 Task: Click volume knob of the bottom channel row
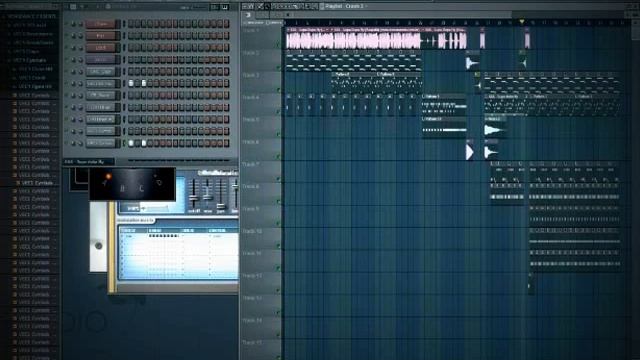click(x=80, y=143)
